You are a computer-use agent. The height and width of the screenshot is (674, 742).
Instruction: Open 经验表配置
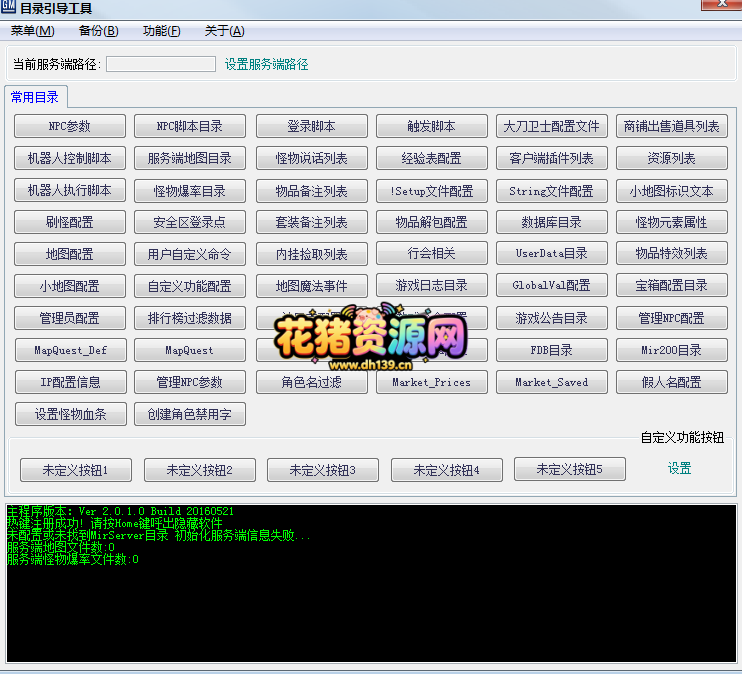click(x=432, y=158)
